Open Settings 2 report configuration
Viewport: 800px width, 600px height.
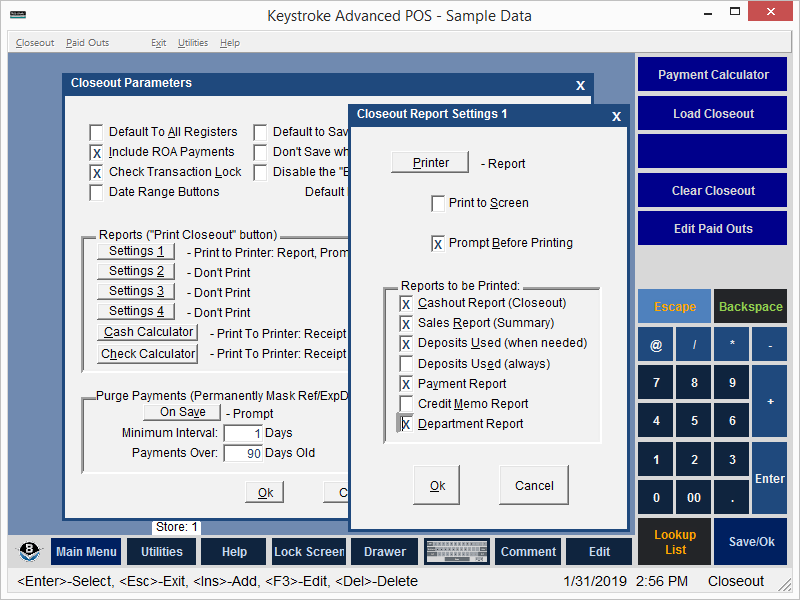136,272
